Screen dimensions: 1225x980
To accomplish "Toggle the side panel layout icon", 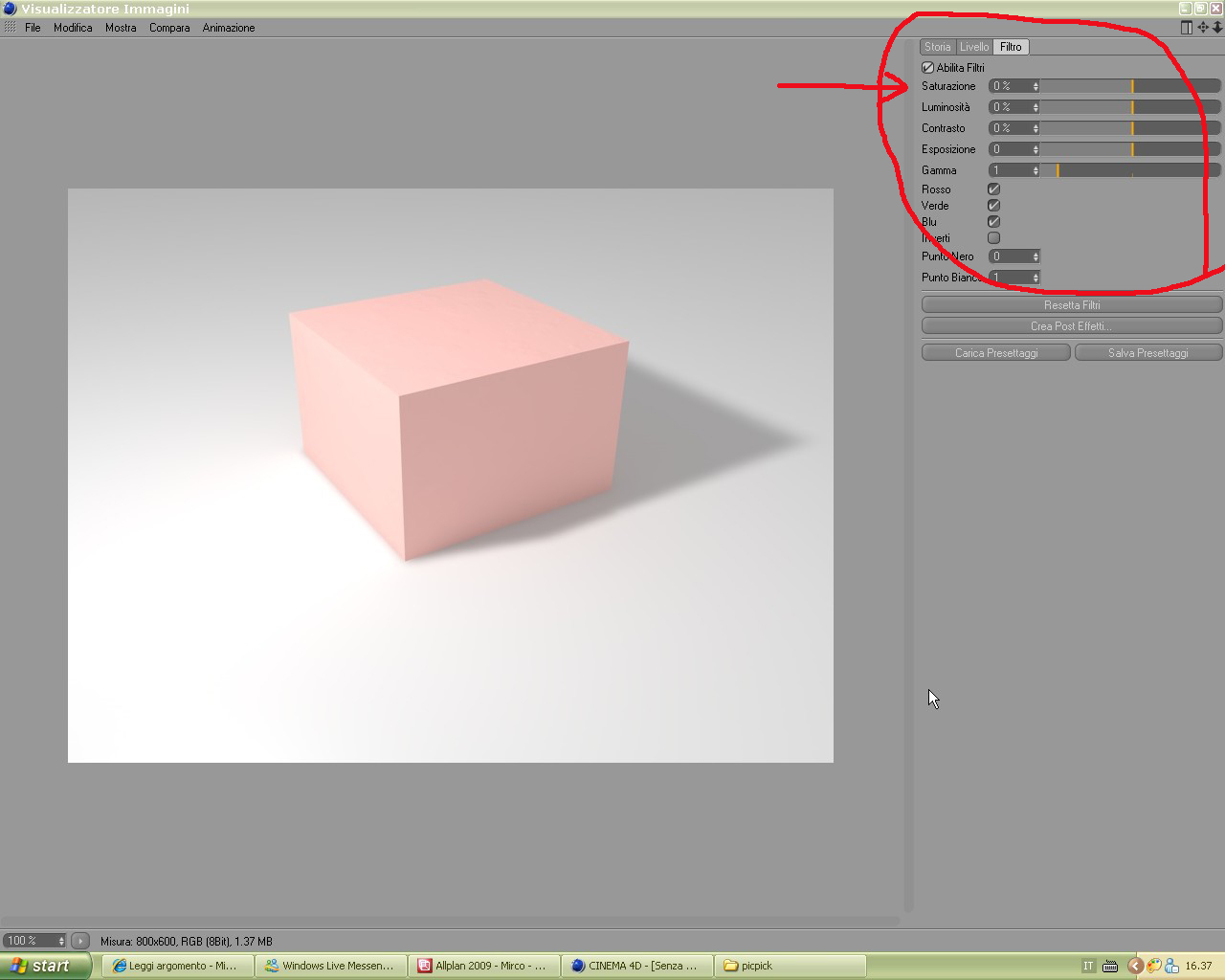I will coord(1187,28).
